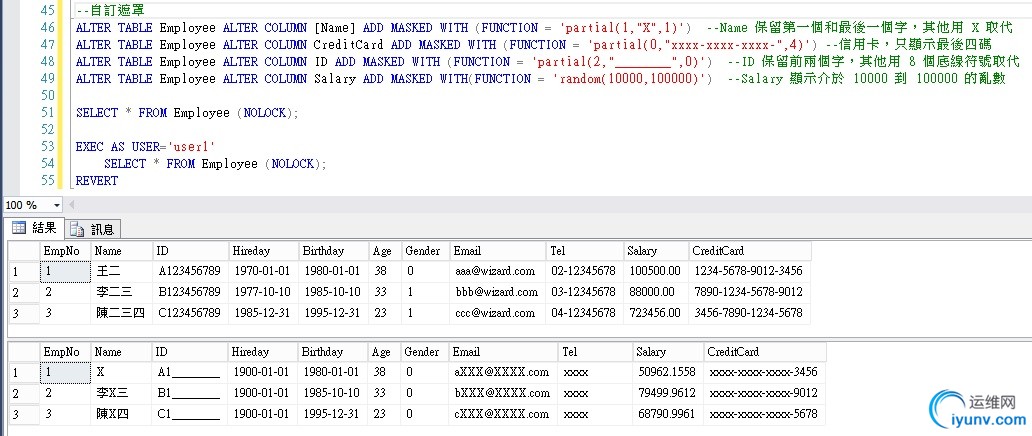This screenshot has height=436, width=1032.
Task: Click the Email header in the second grid
Action: [503, 352]
